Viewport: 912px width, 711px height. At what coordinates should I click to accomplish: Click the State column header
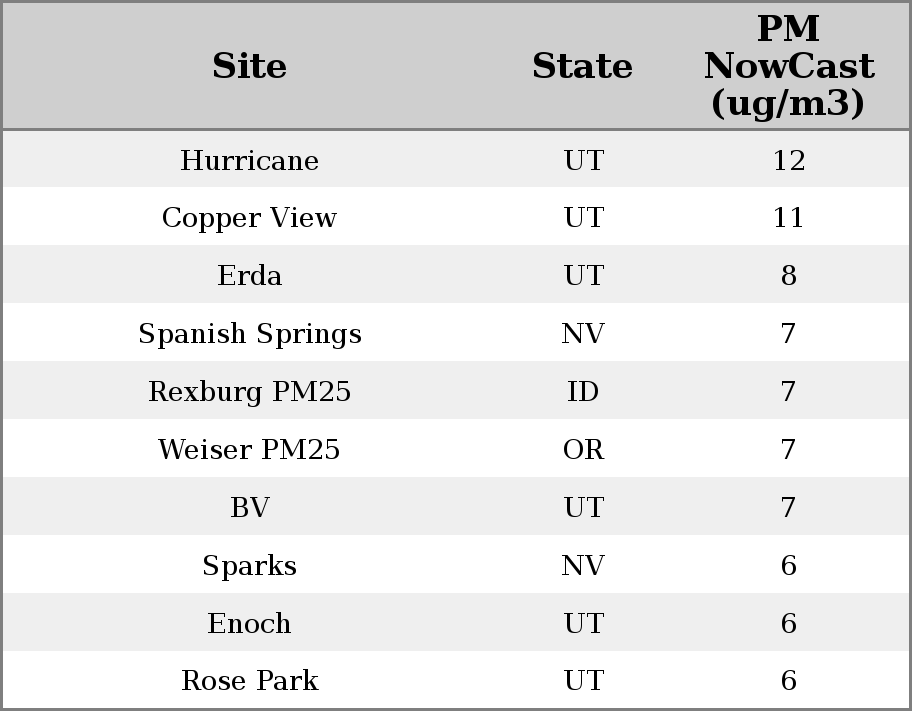582,66
